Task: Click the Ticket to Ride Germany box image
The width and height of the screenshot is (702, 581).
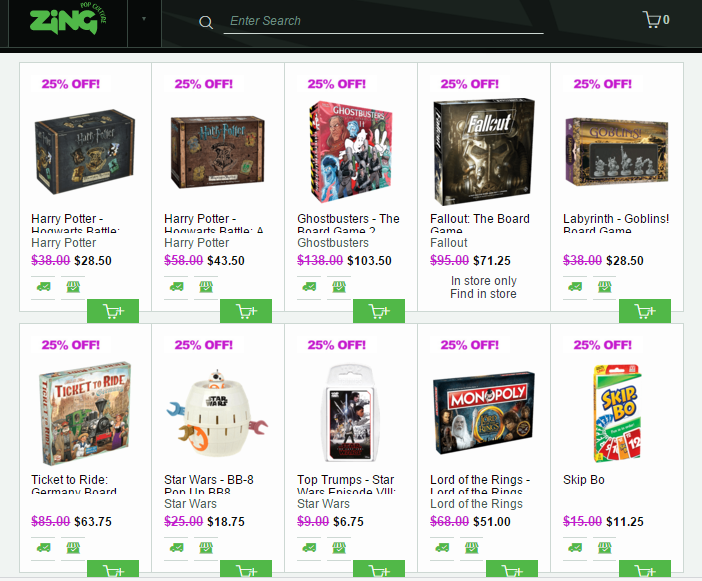Action: click(x=85, y=413)
